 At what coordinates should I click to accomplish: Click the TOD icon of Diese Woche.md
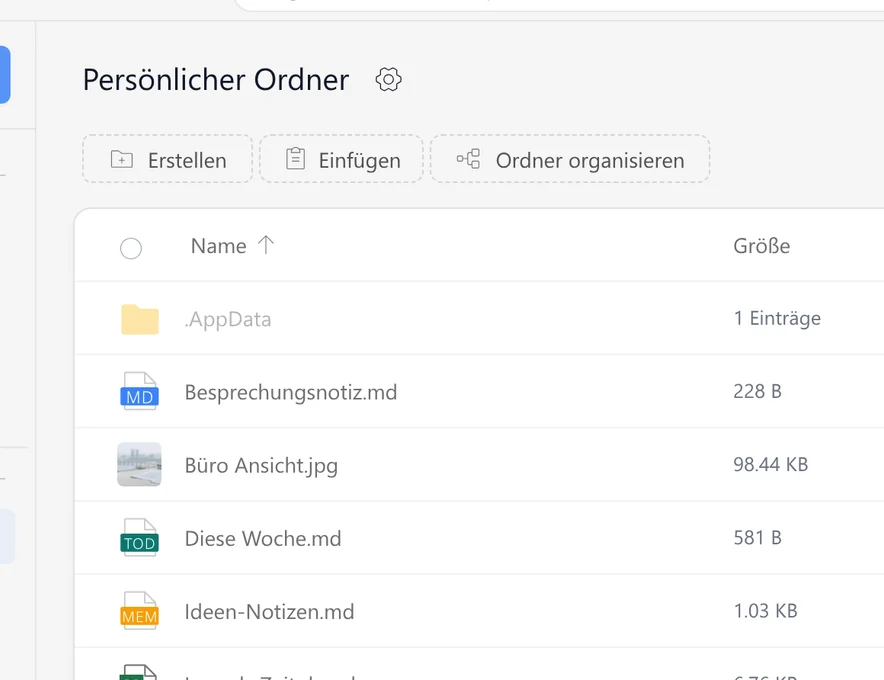coord(139,537)
